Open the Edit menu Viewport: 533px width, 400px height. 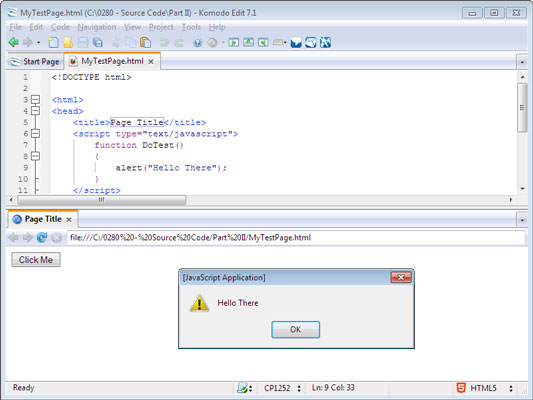click(x=36, y=27)
